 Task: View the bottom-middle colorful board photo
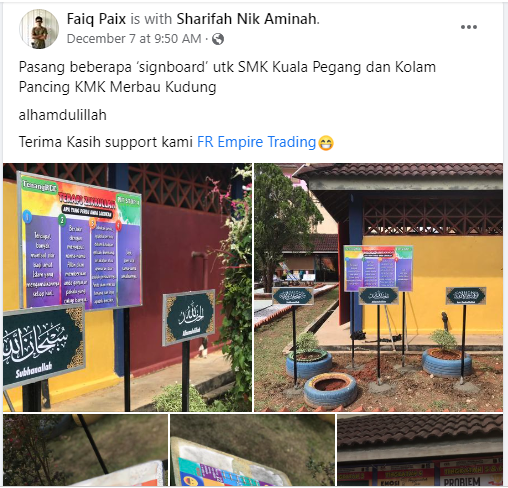point(252,450)
